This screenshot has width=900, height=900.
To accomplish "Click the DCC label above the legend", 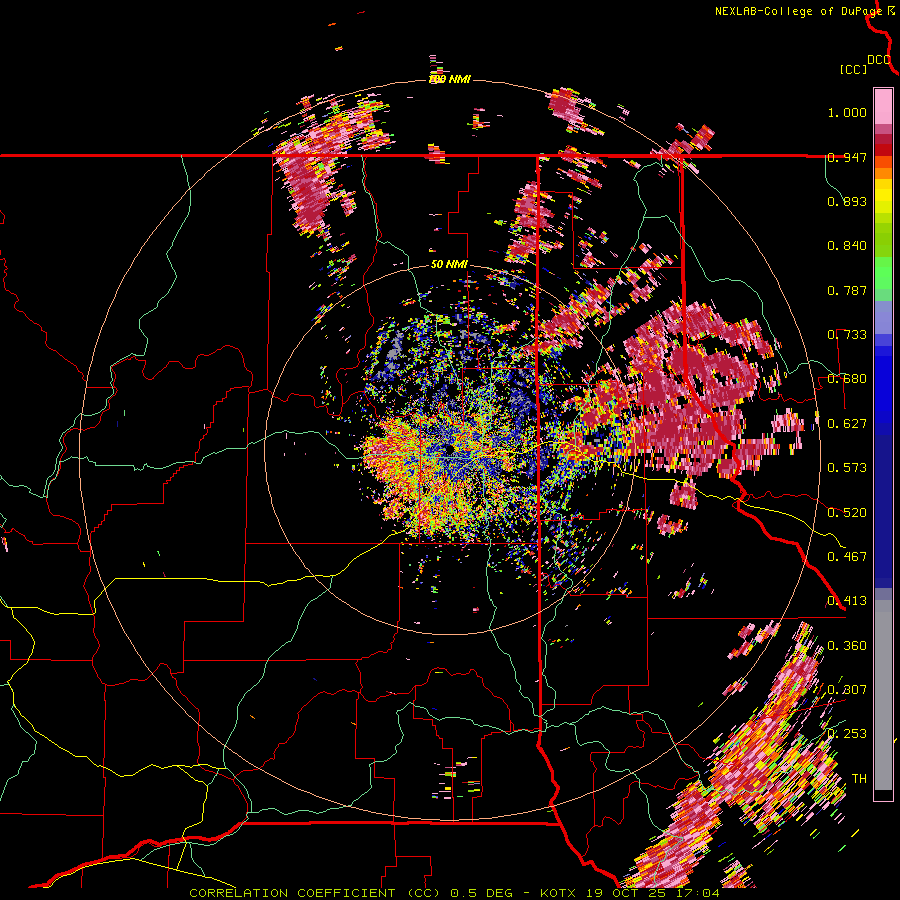I will tap(879, 60).
